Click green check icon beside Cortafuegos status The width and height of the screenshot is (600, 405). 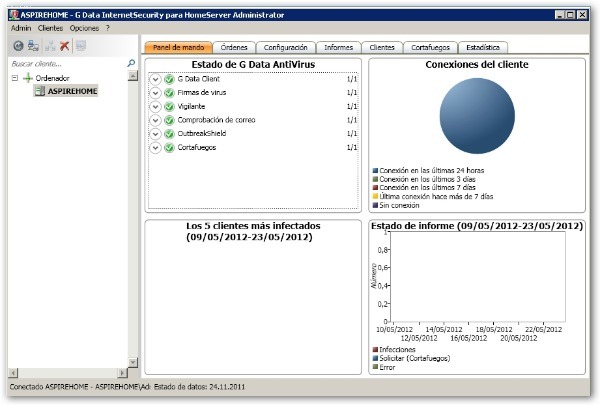coord(169,147)
